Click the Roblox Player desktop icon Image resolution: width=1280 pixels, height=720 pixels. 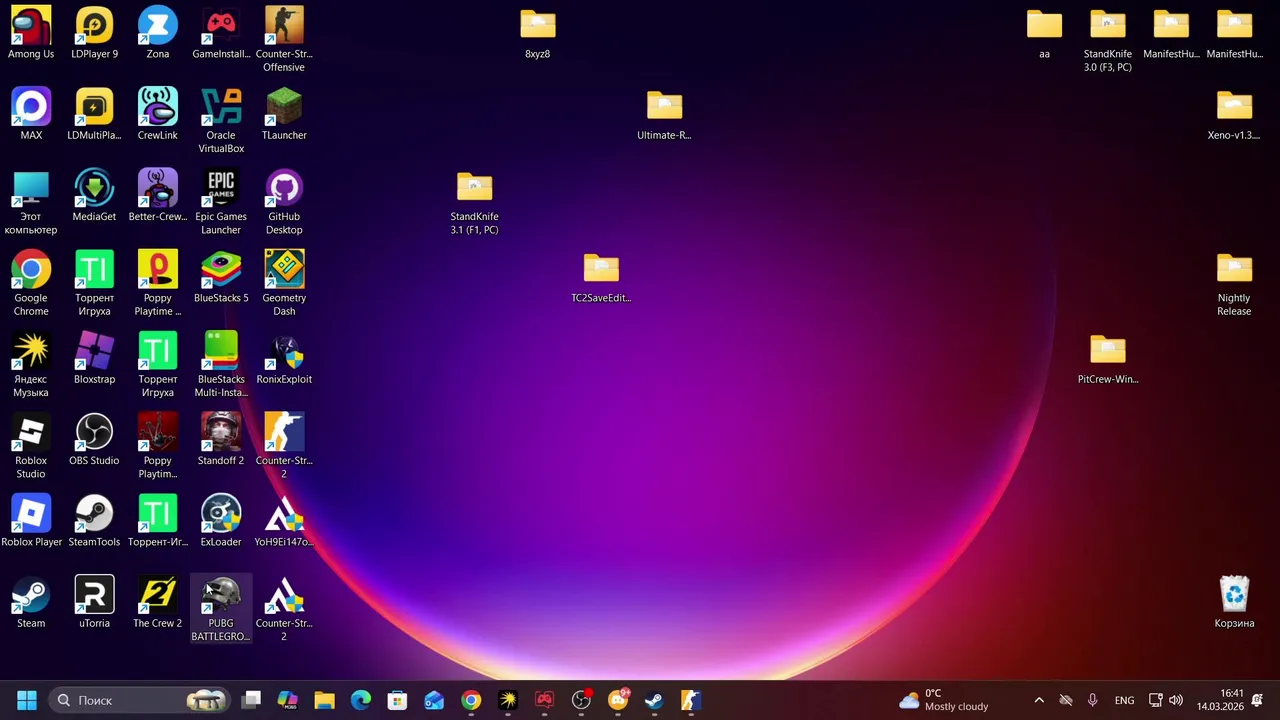tap(31, 522)
